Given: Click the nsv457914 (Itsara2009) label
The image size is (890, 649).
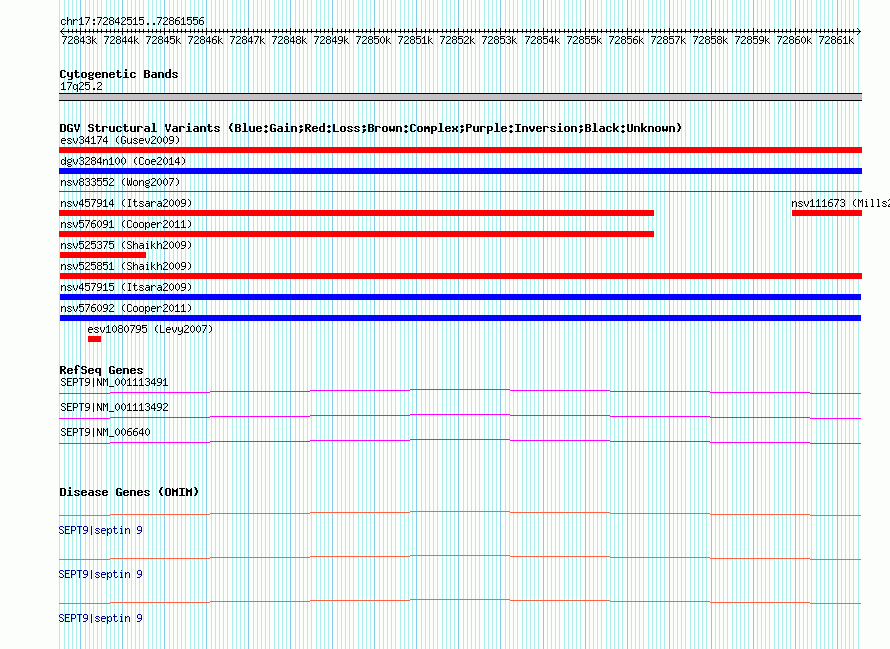Looking at the screenshot, I should click(126, 203).
